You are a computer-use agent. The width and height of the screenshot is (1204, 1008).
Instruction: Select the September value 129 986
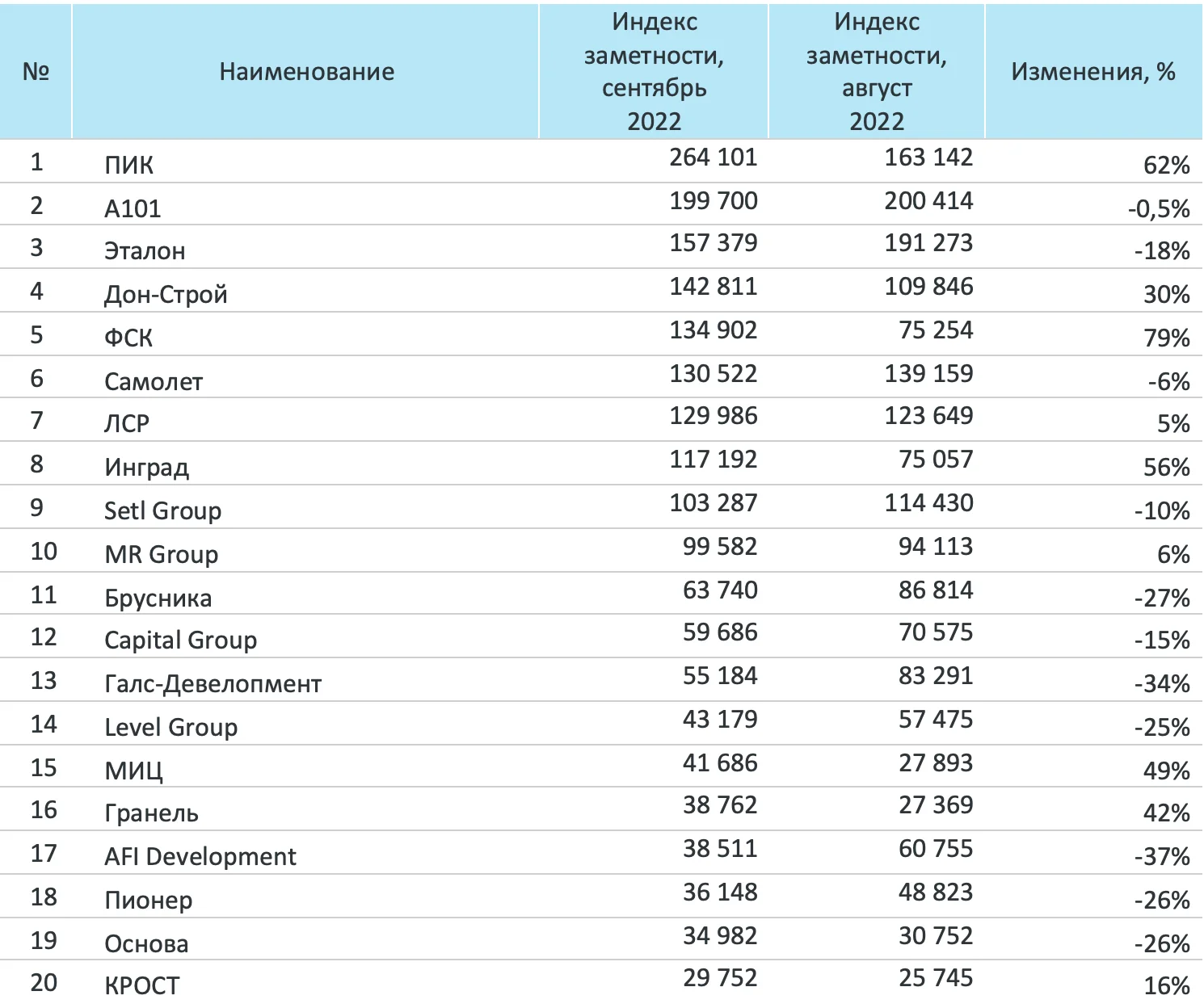click(713, 416)
